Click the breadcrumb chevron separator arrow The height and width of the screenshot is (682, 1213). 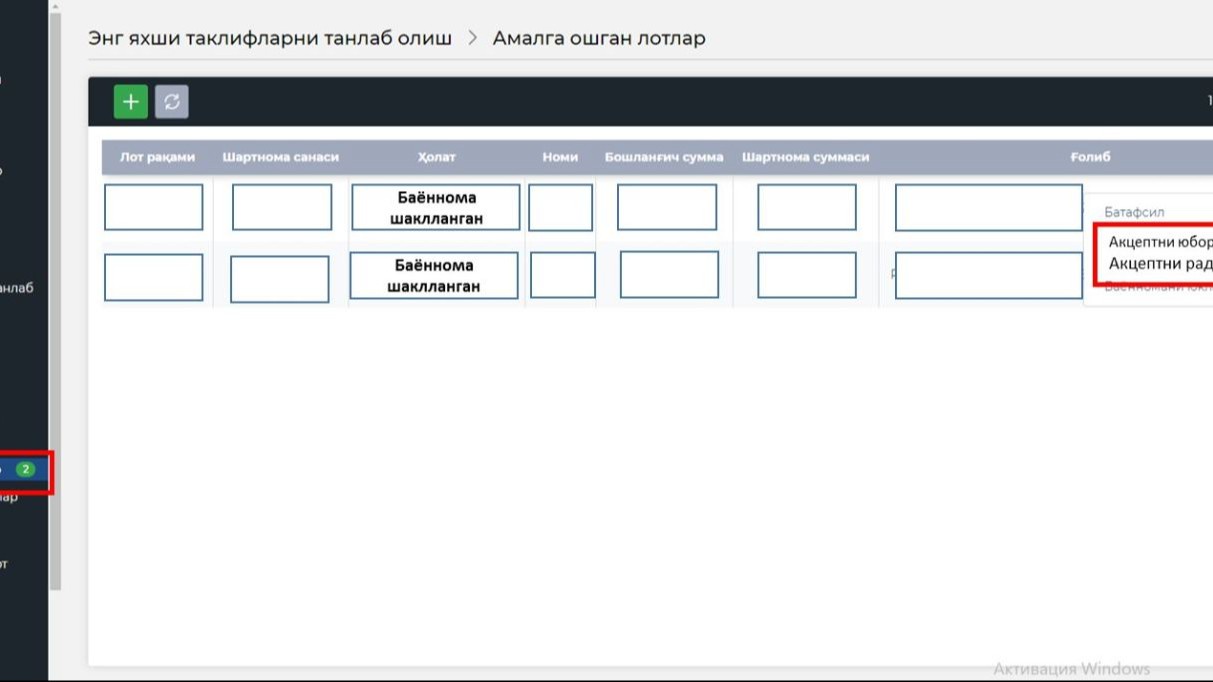[x=473, y=38]
